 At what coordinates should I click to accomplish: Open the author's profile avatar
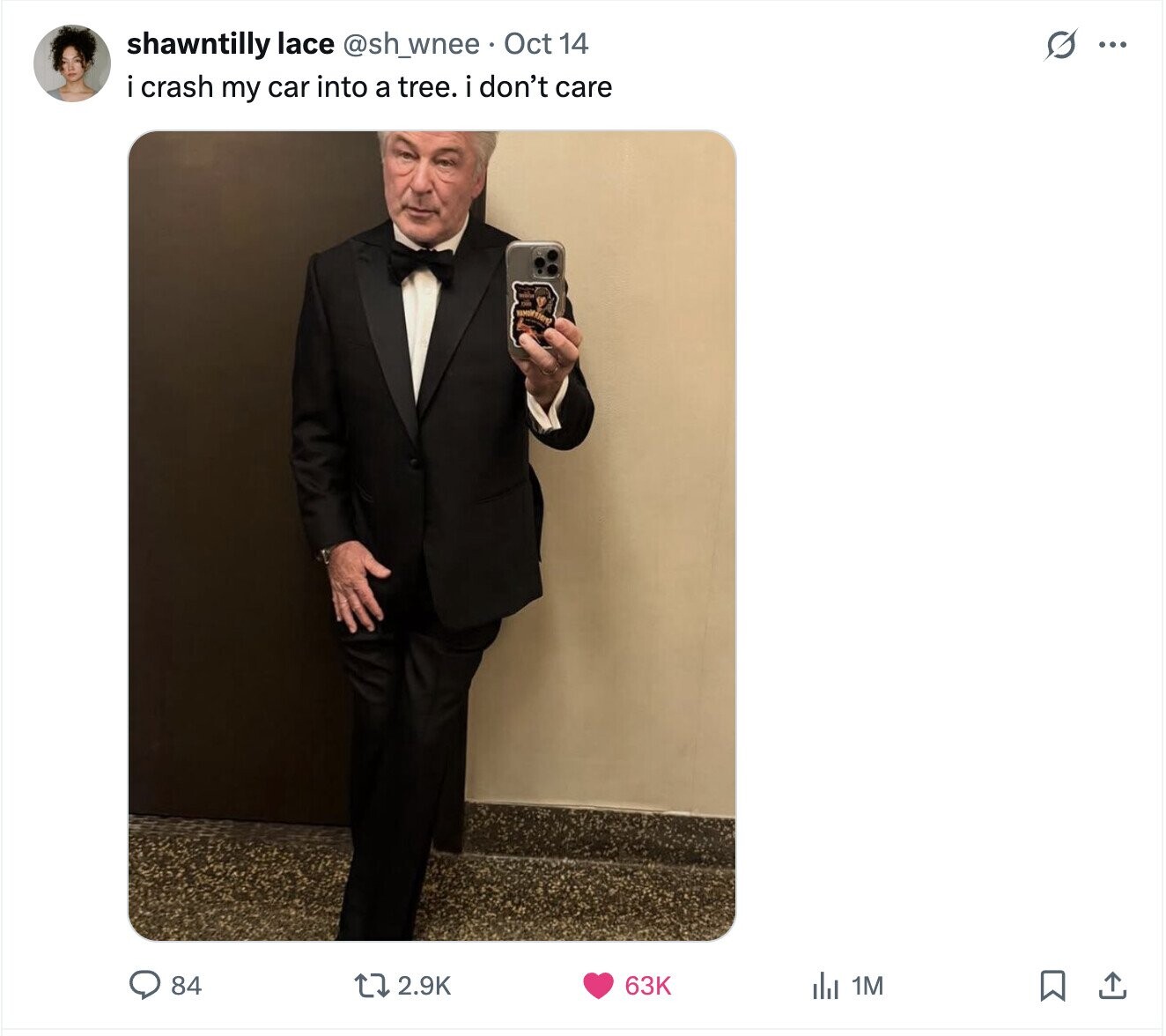click(72, 63)
